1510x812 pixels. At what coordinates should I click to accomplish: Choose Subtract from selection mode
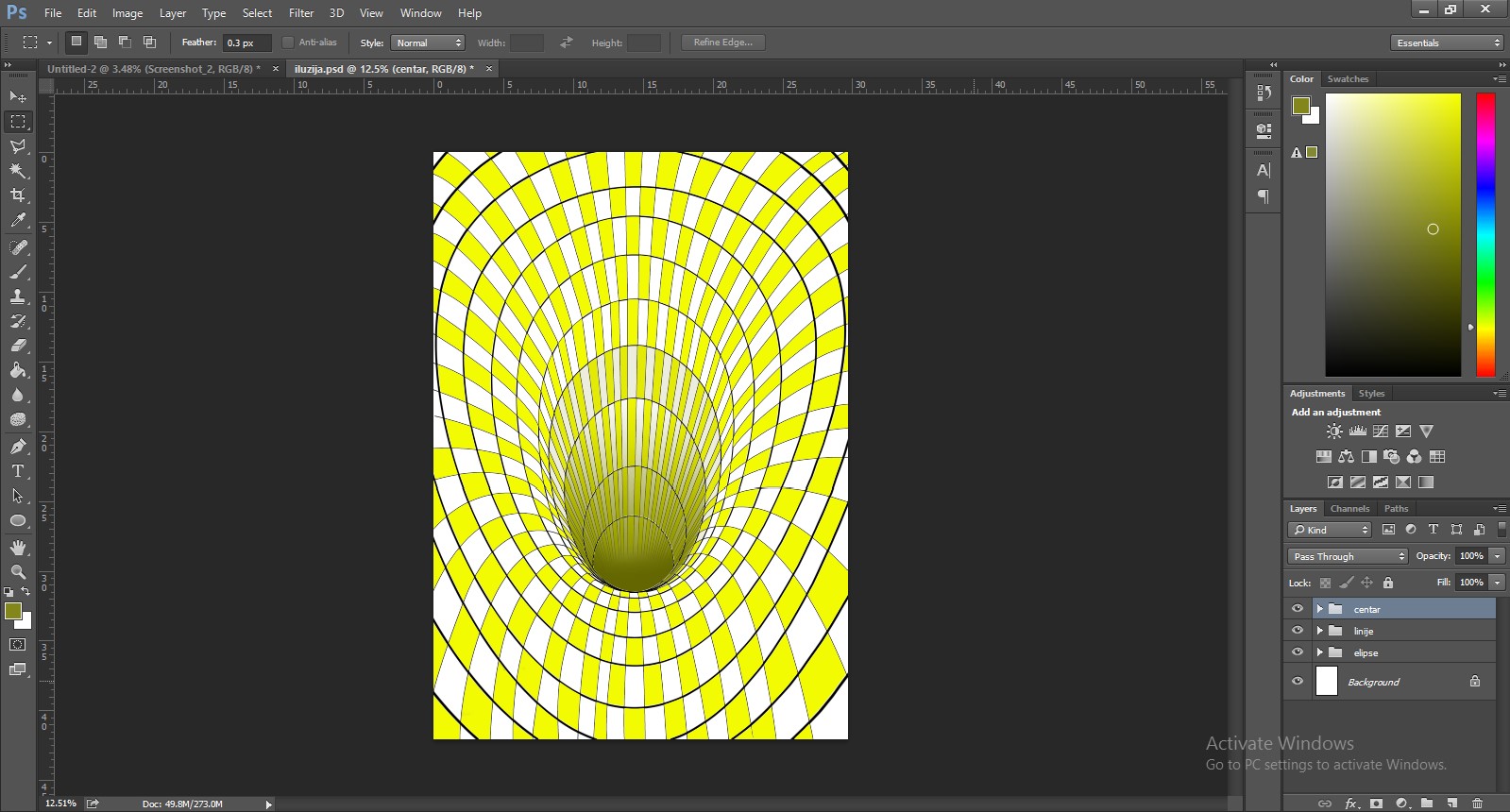click(x=125, y=42)
